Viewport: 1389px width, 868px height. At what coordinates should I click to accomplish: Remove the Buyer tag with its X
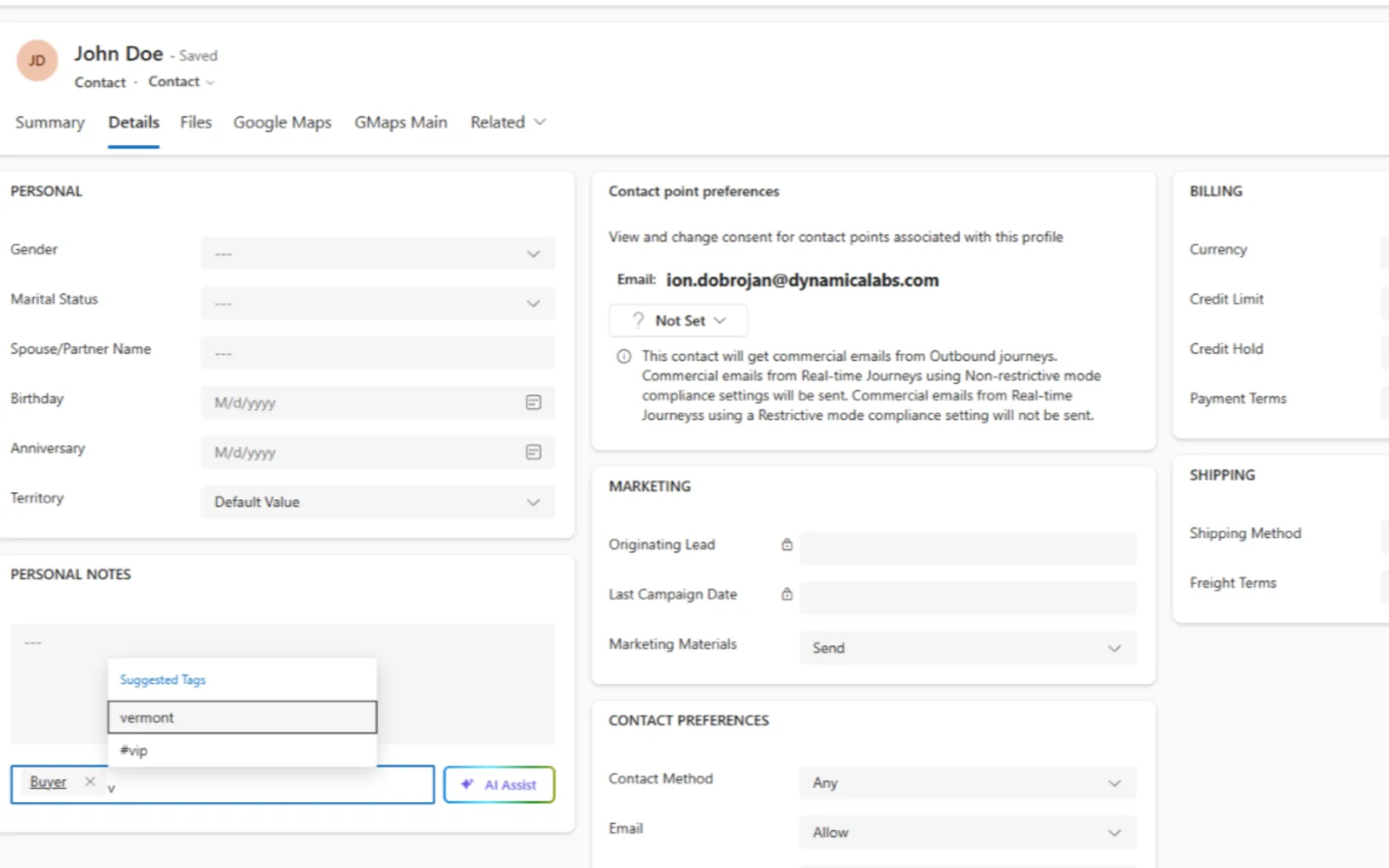coord(89,781)
